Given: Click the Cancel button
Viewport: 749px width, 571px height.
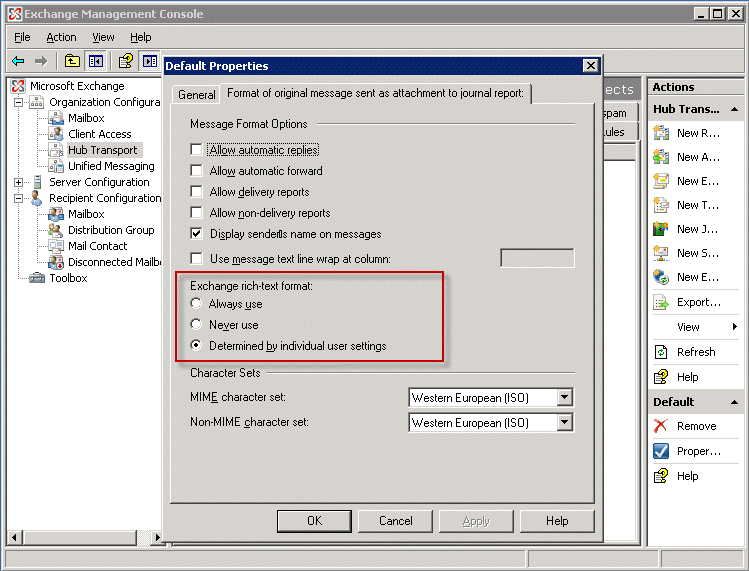Looking at the screenshot, I should 396,521.
